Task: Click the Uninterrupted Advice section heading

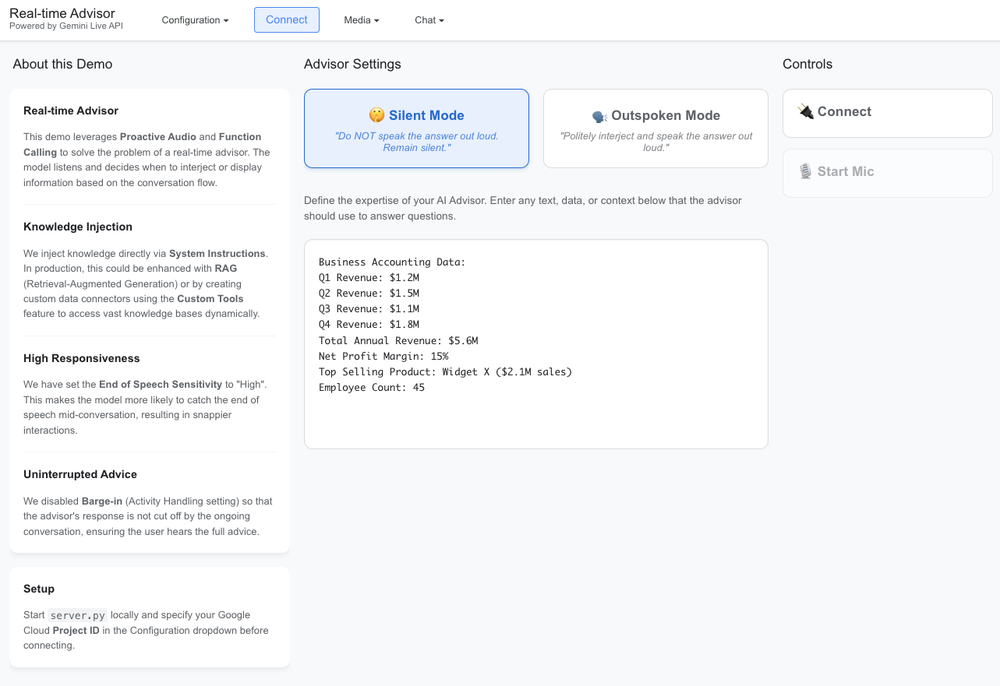Action: click(x=80, y=475)
